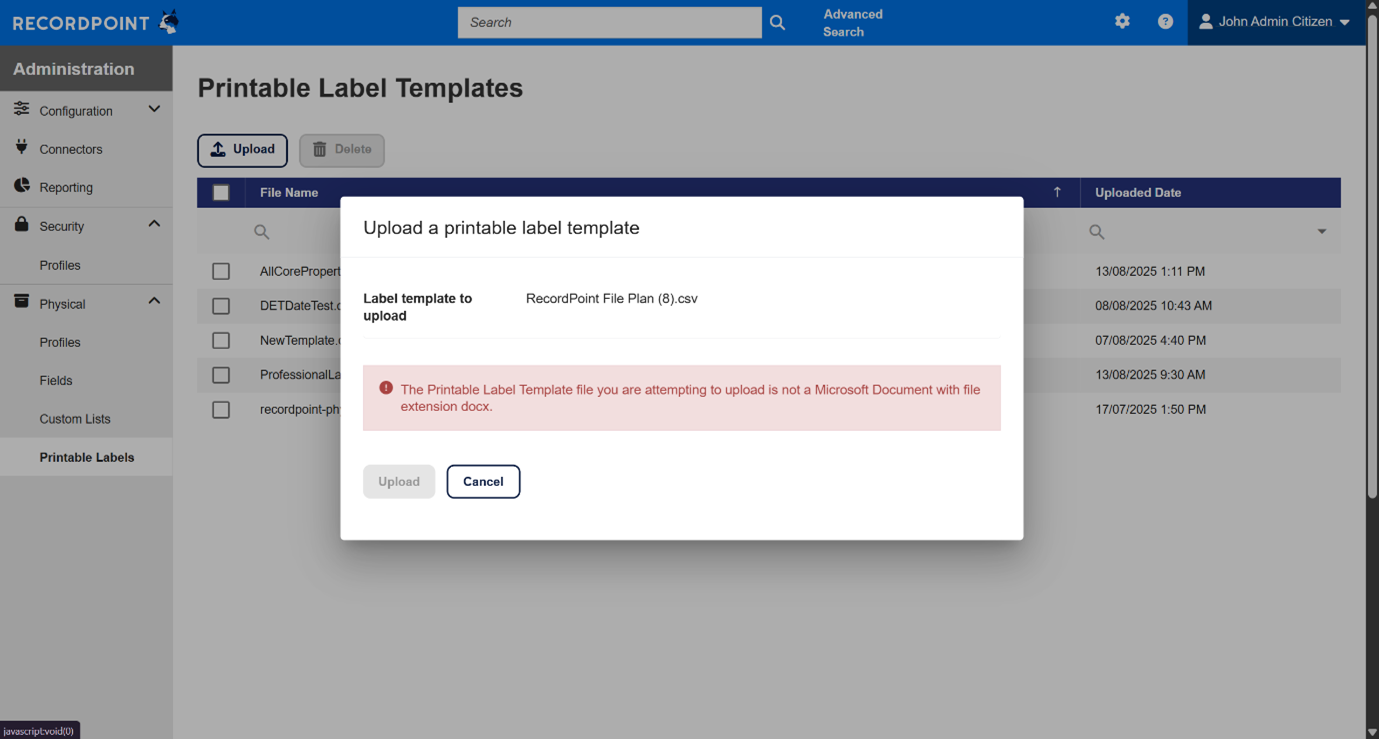This screenshot has width=1379, height=739.
Task: Check the DETDateTest row checkbox
Action: pyautogui.click(x=221, y=306)
